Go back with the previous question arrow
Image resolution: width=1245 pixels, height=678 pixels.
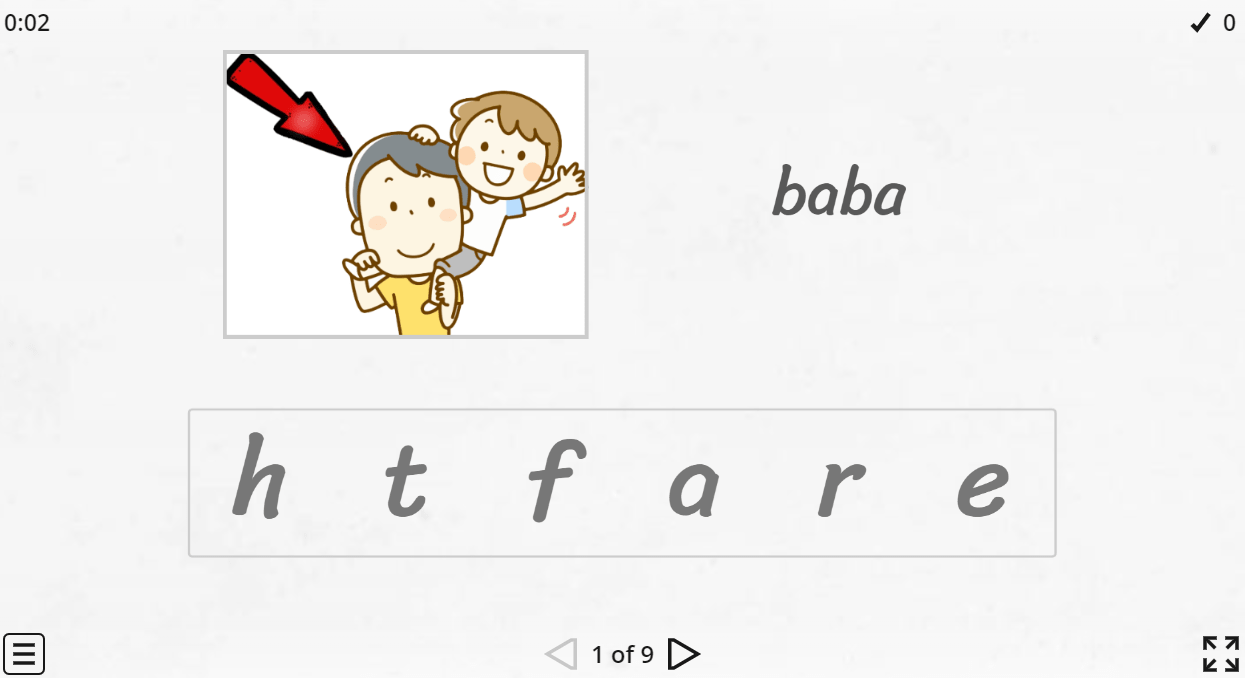561,654
